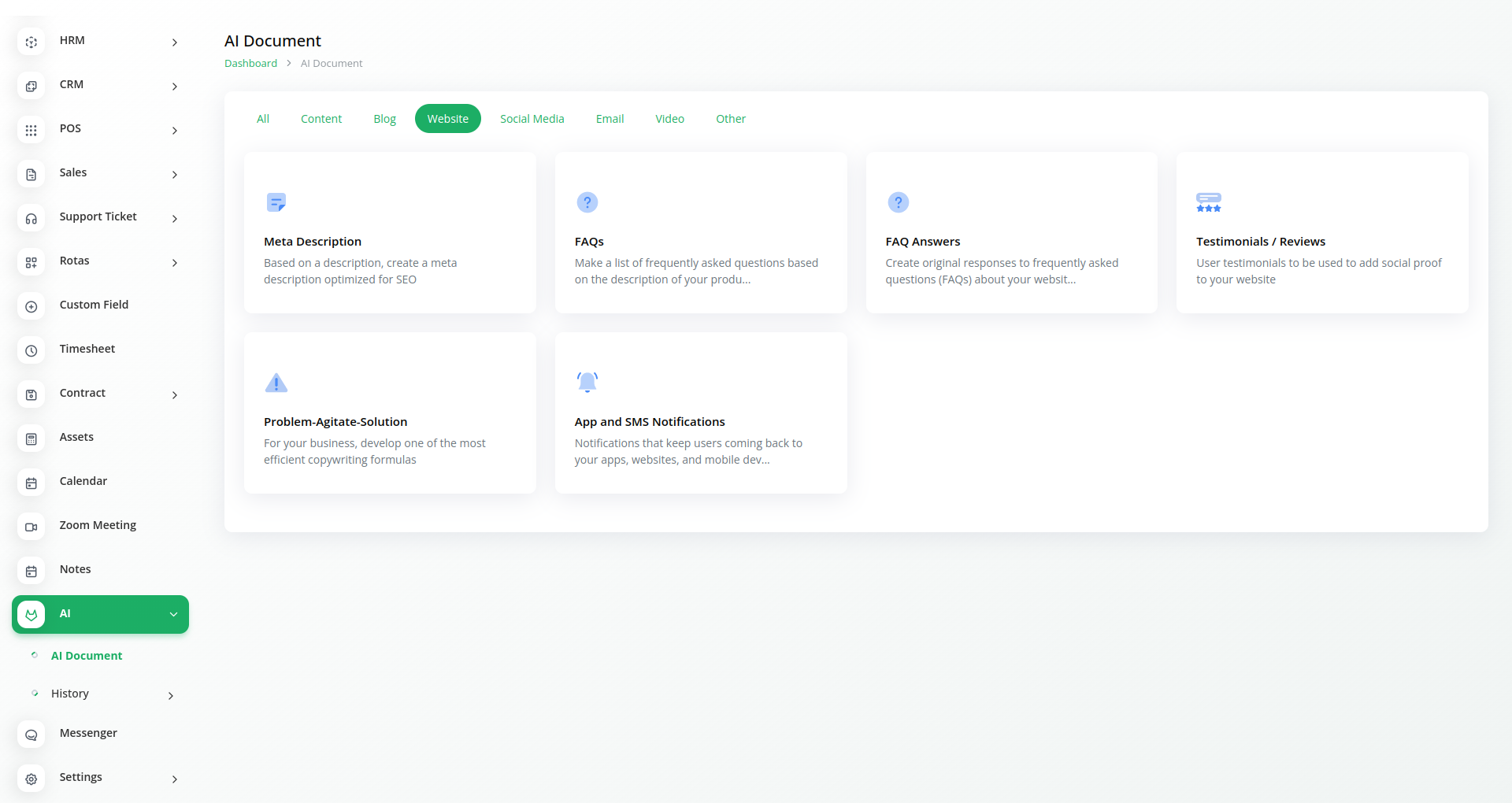This screenshot has height=803, width=1512.
Task: Click the Meta Description document icon
Action: coord(276,202)
